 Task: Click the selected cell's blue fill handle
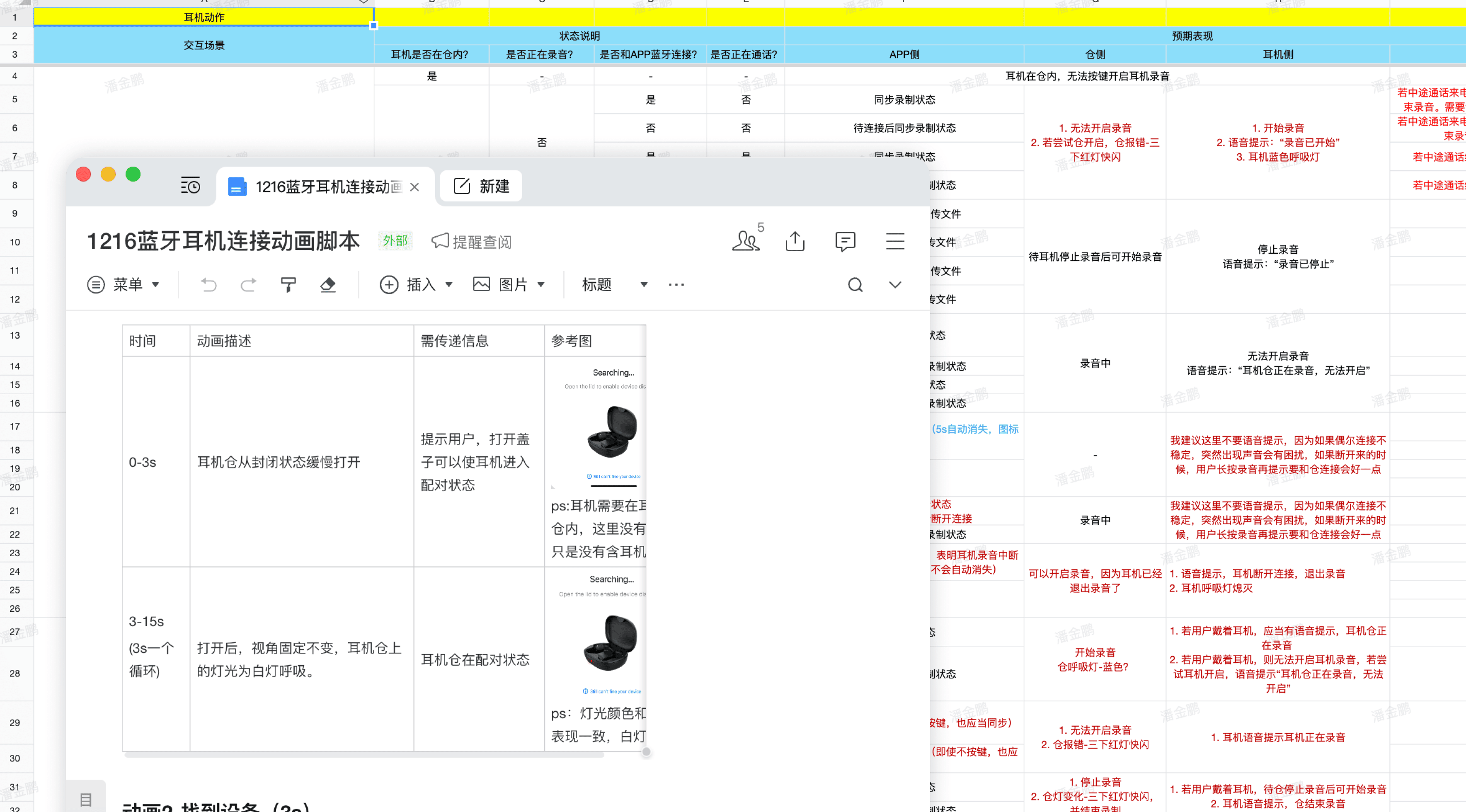(373, 26)
